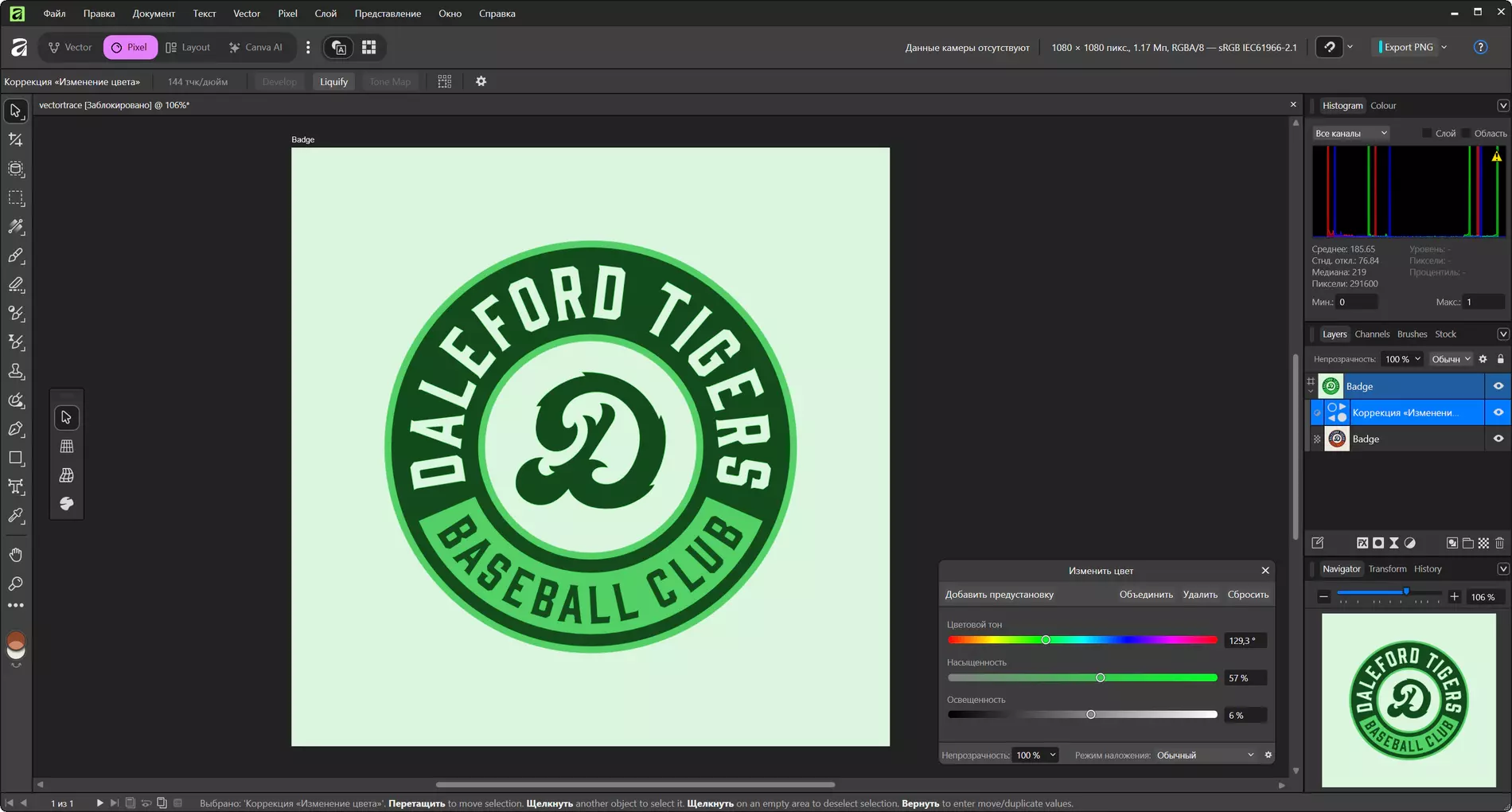Select the Clone stamp tool
This screenshot has width=1512, height=812.
point(16,371)
